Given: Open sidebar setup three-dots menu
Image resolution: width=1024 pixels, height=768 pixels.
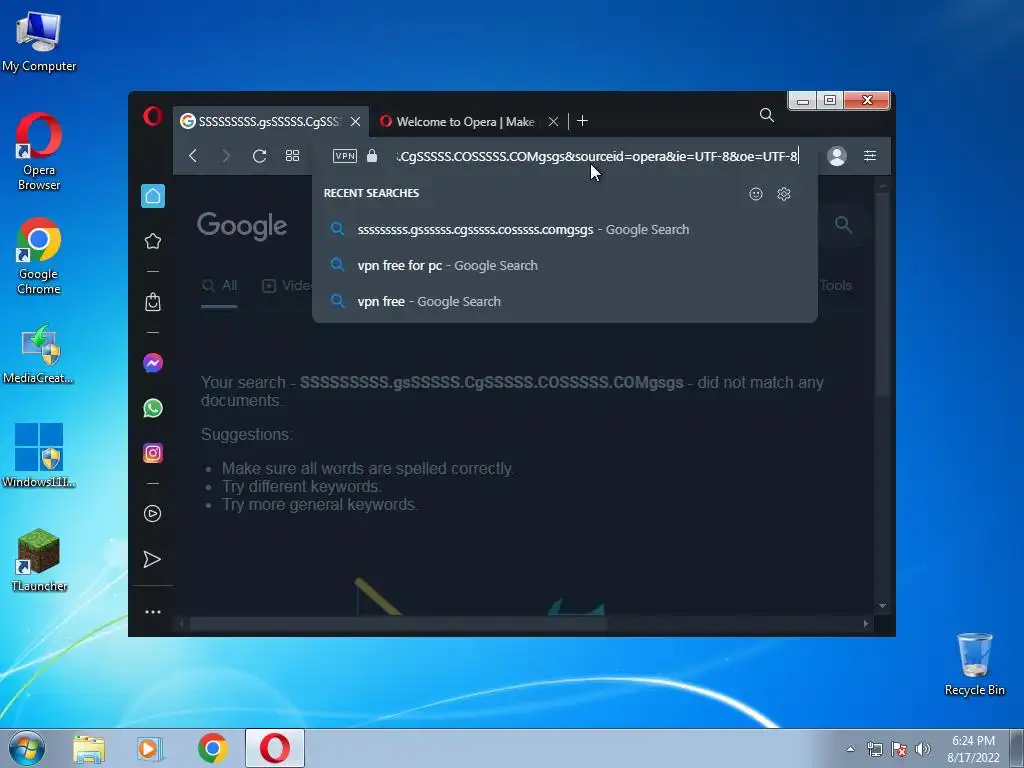Looking at the screenshot, I should click(153, 612).
